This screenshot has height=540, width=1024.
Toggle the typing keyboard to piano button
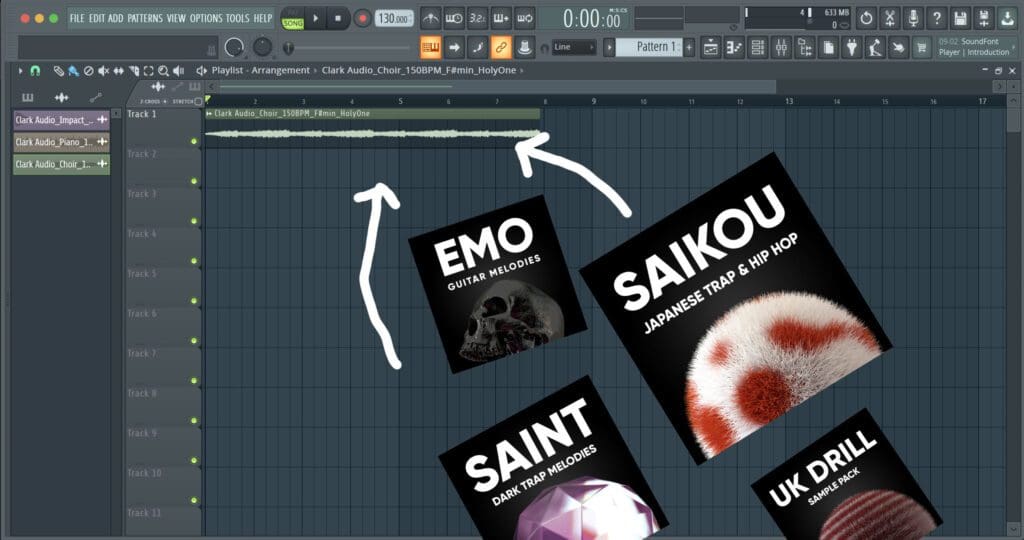[x=430, y=47]
